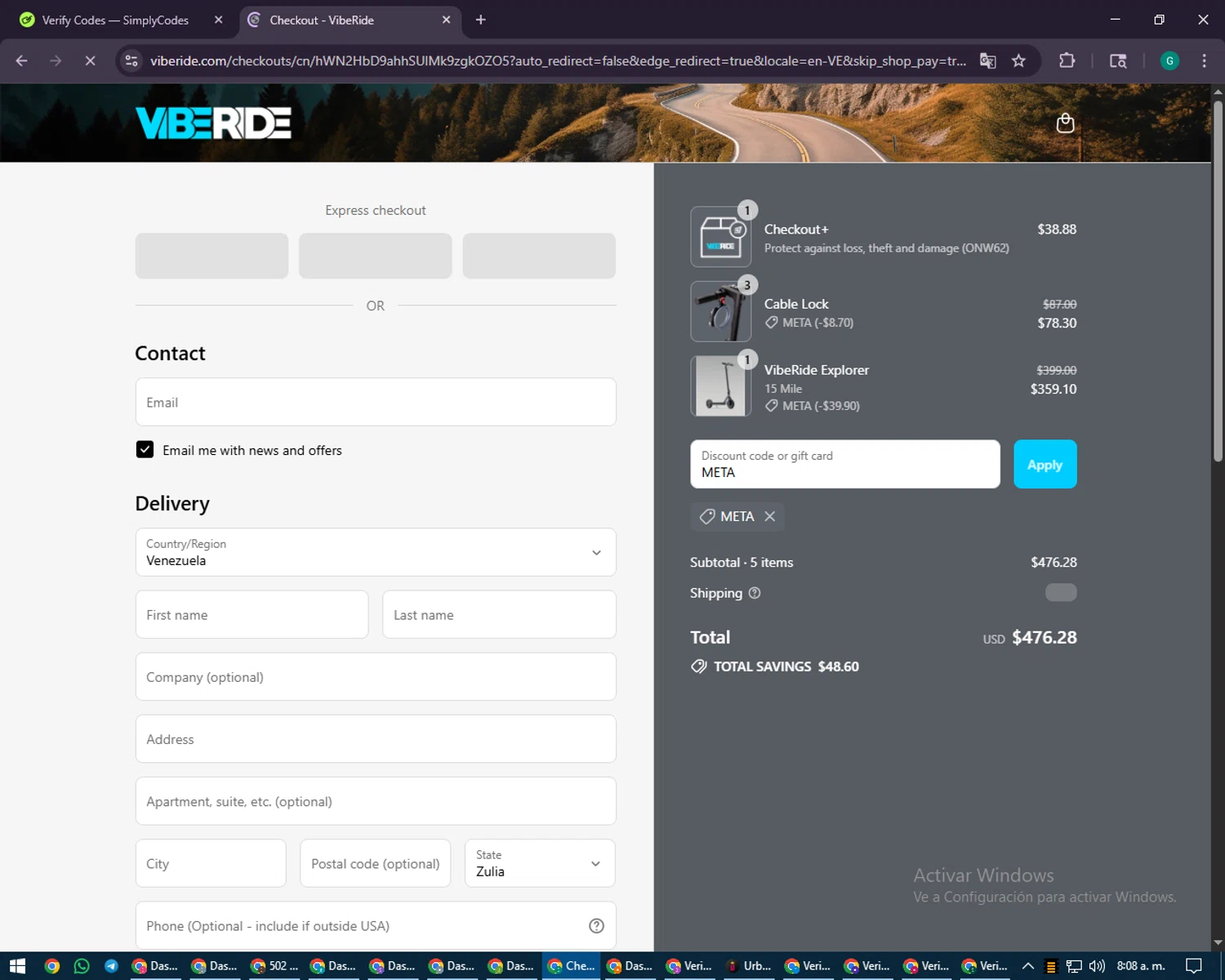Screen dimensions: 1225x980
Task: Click the Phone field help icon
Action: (596, 925)
